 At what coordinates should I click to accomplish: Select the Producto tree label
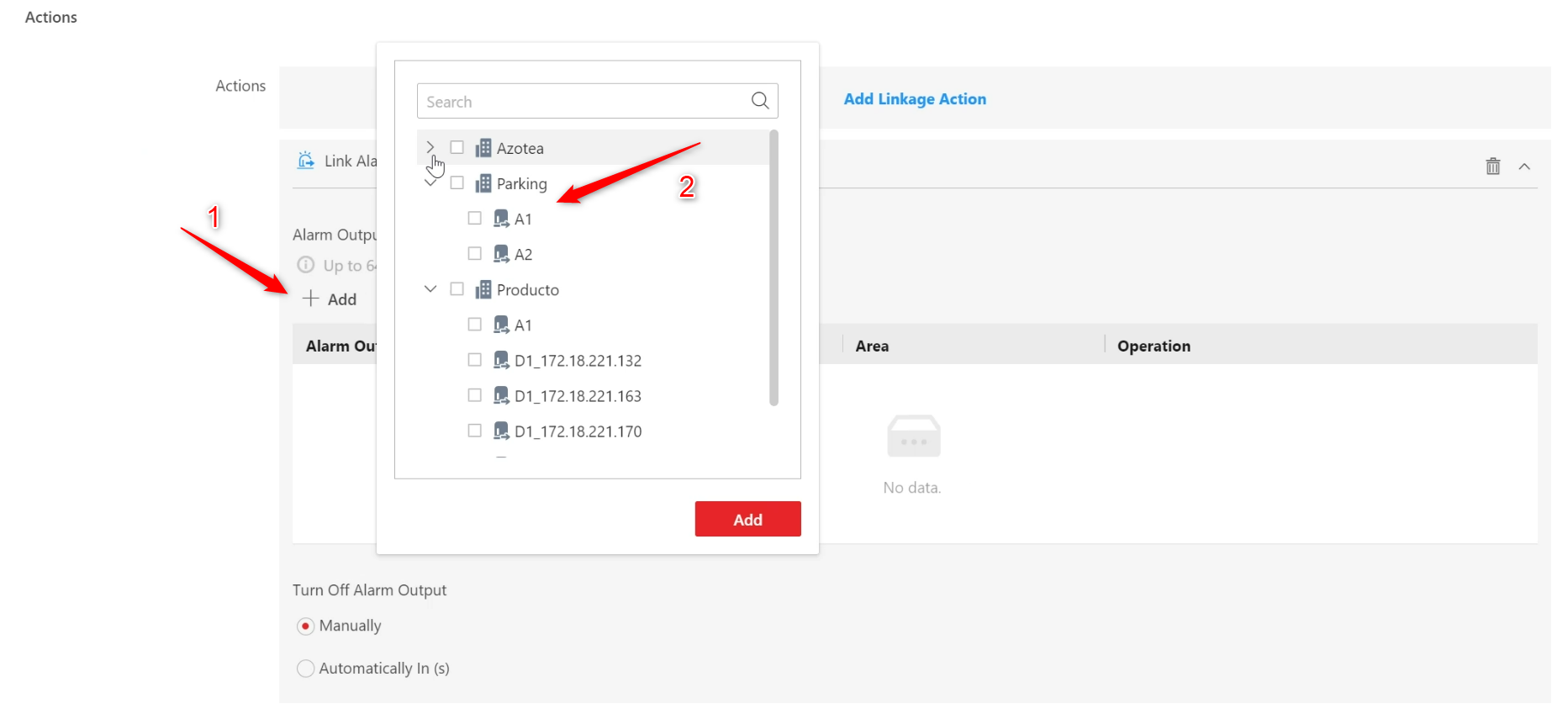tap(528, 289)
